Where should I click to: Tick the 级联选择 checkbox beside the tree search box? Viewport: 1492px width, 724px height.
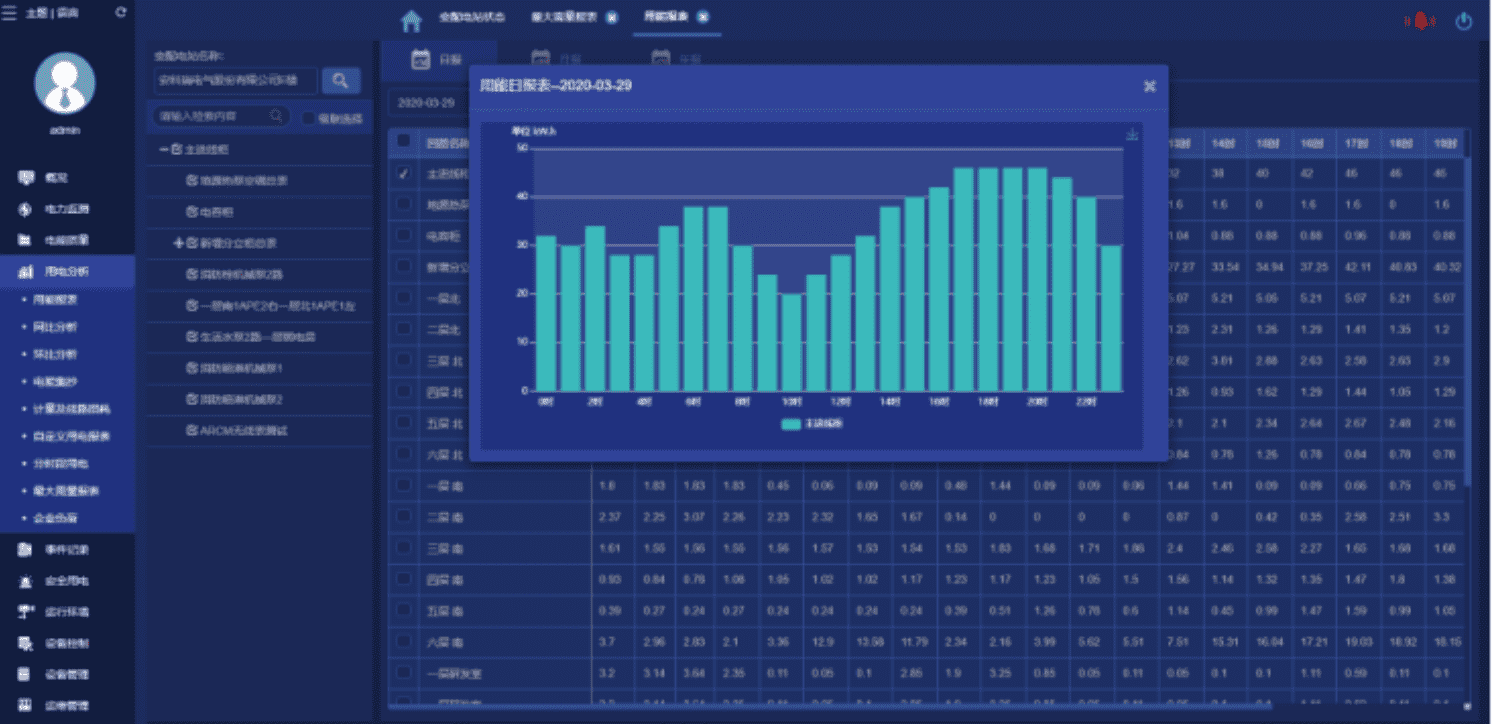[309, 118]
